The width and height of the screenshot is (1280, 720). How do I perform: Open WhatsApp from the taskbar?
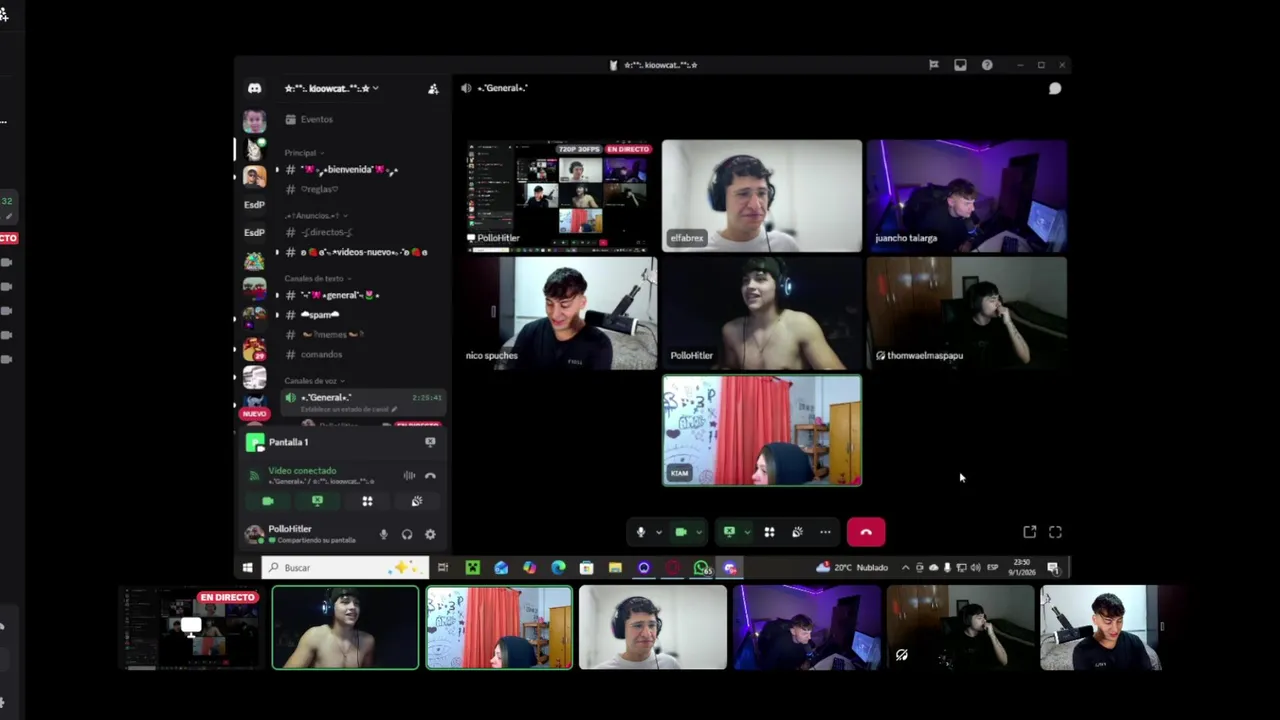coord(701,568)
